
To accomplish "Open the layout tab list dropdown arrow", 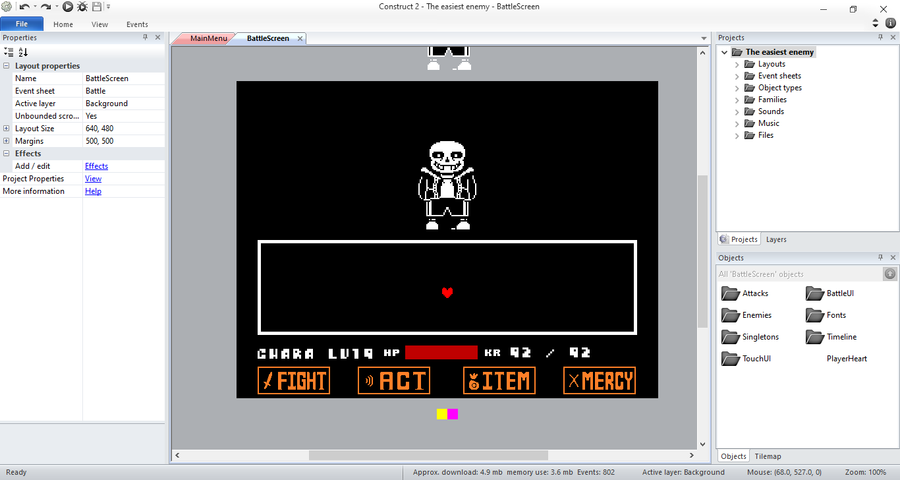I will (x=704, y=38).
